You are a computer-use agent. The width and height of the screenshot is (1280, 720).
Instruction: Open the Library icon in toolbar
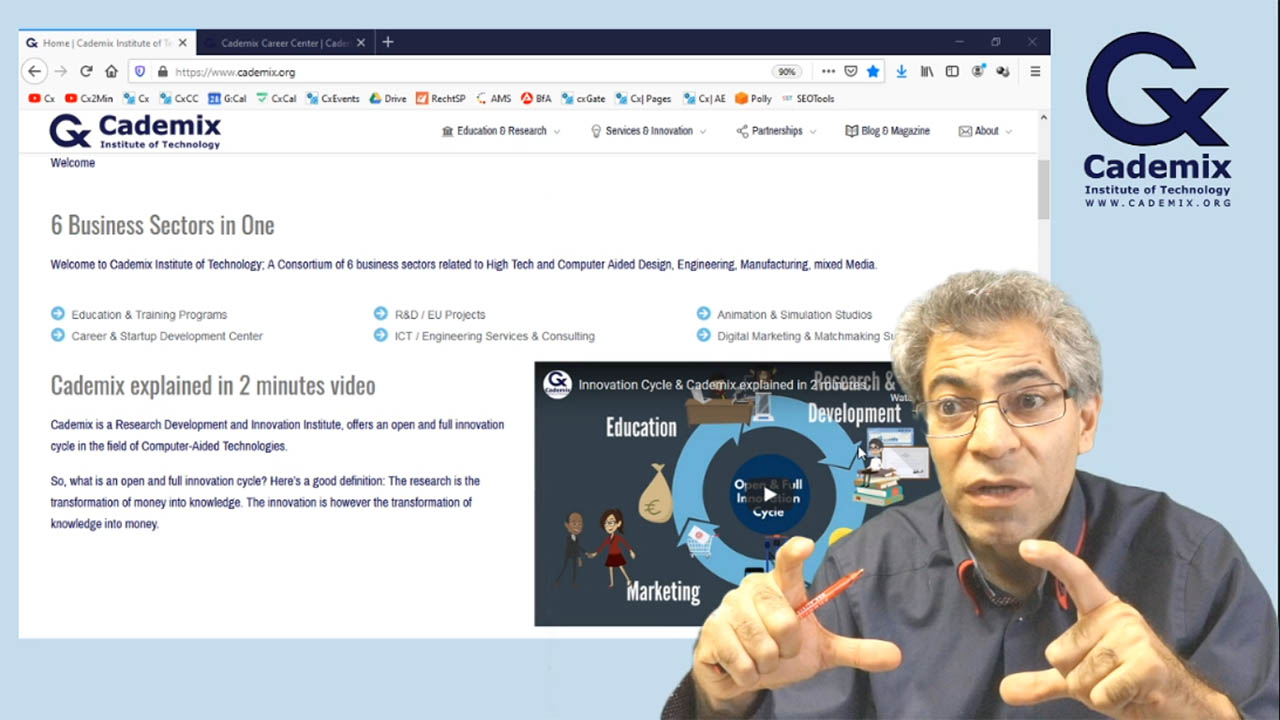click(x=927, y=71)
